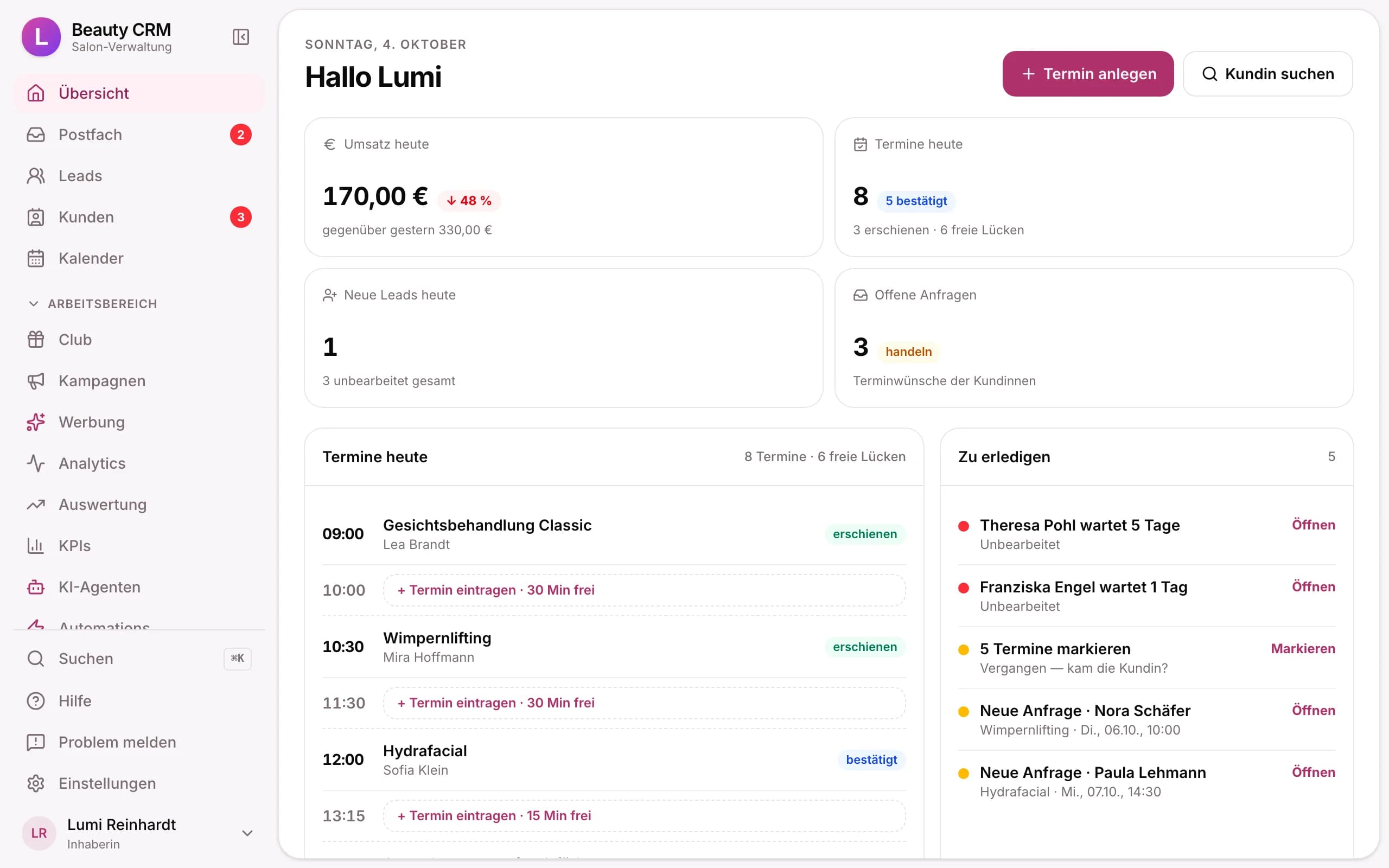The width and height of the screenshot is (1389, 868).
Task: Click the KI-Agenten robot icon
Action: tap(36, 588)
